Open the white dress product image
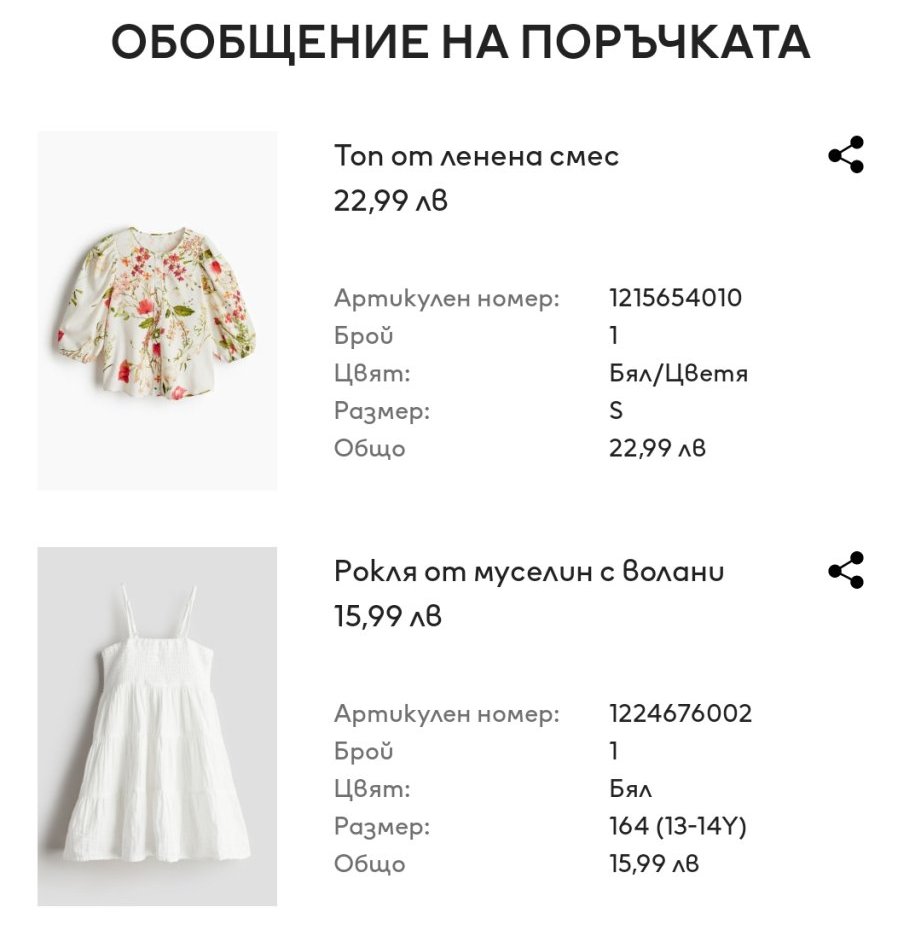Viewport: 919px width, 941px height. click(x=157, y=726)
